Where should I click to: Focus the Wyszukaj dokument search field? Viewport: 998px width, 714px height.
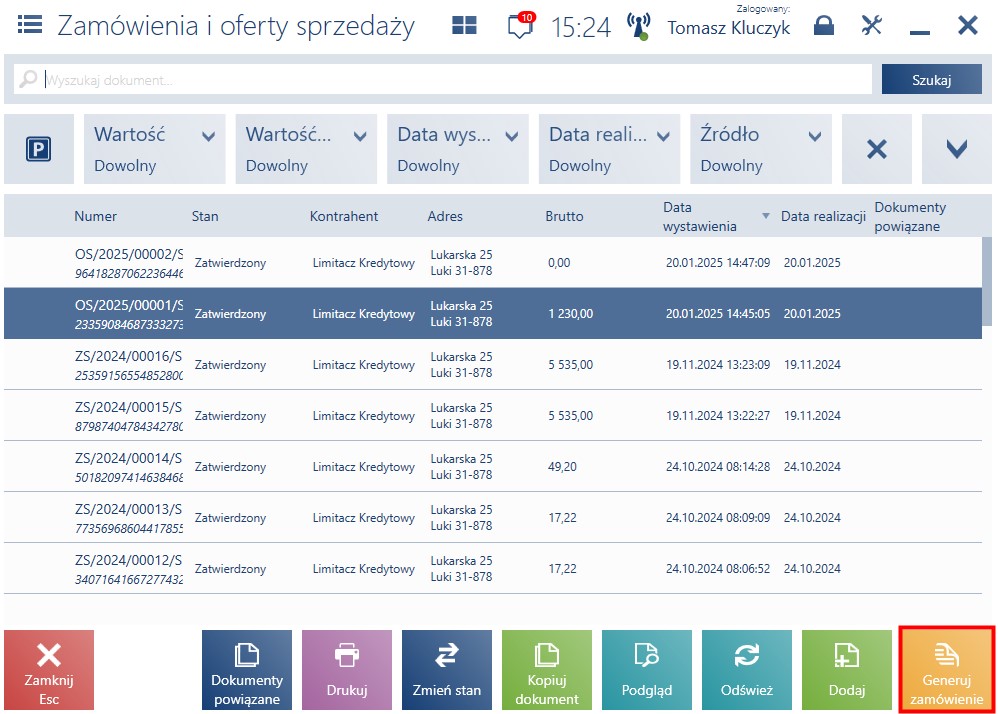click(443, 80)
